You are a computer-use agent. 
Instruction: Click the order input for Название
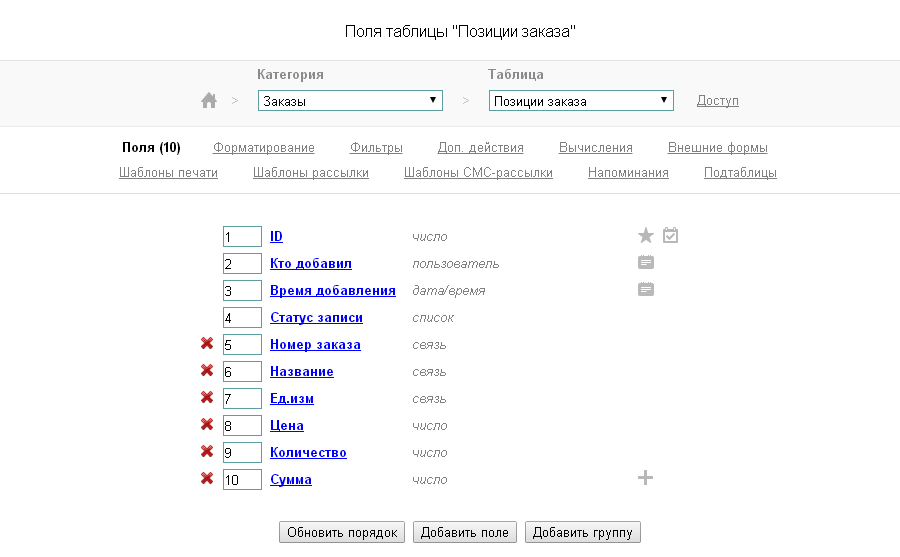(242, 371)
